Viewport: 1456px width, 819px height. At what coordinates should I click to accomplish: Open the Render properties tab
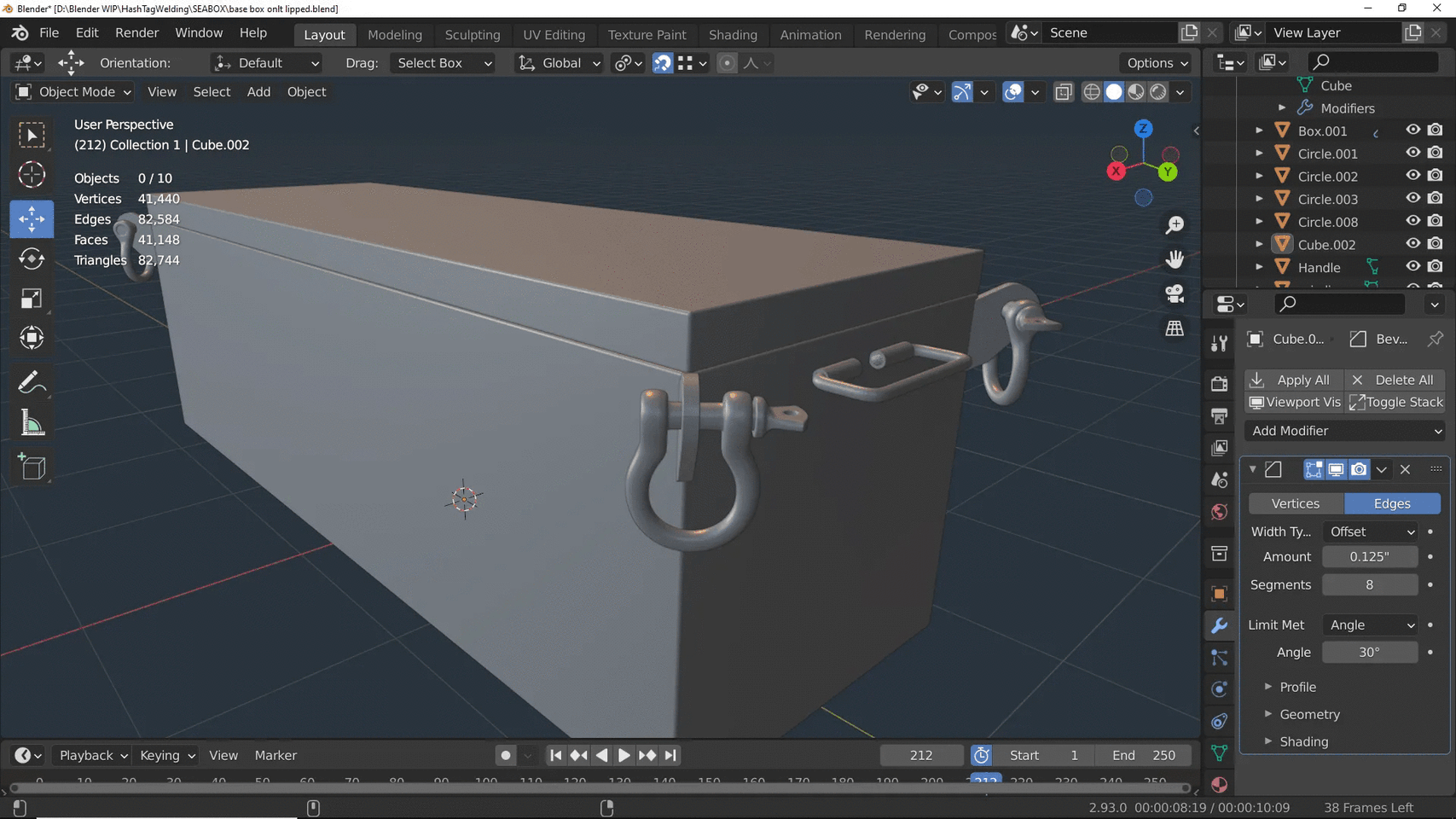(x=1220, y=383)
